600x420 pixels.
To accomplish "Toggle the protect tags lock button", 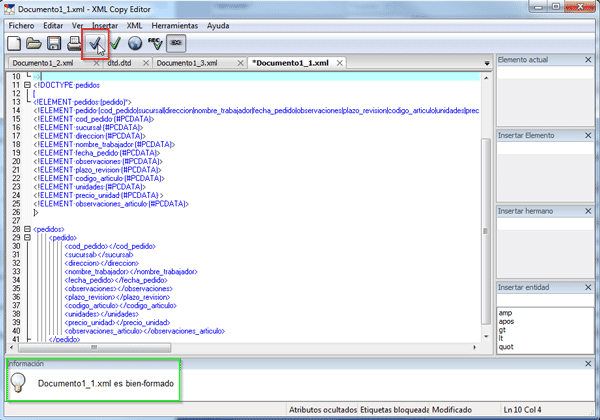I will [177, 43].
